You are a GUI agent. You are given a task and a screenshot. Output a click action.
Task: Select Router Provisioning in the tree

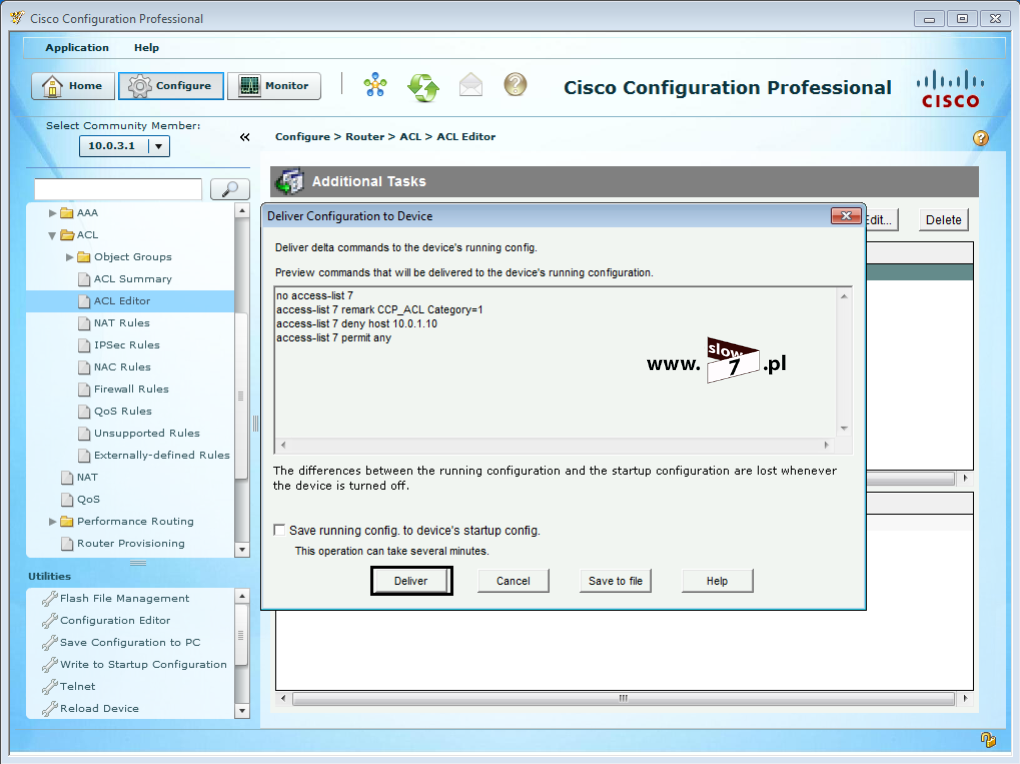(x=131, y=544)
